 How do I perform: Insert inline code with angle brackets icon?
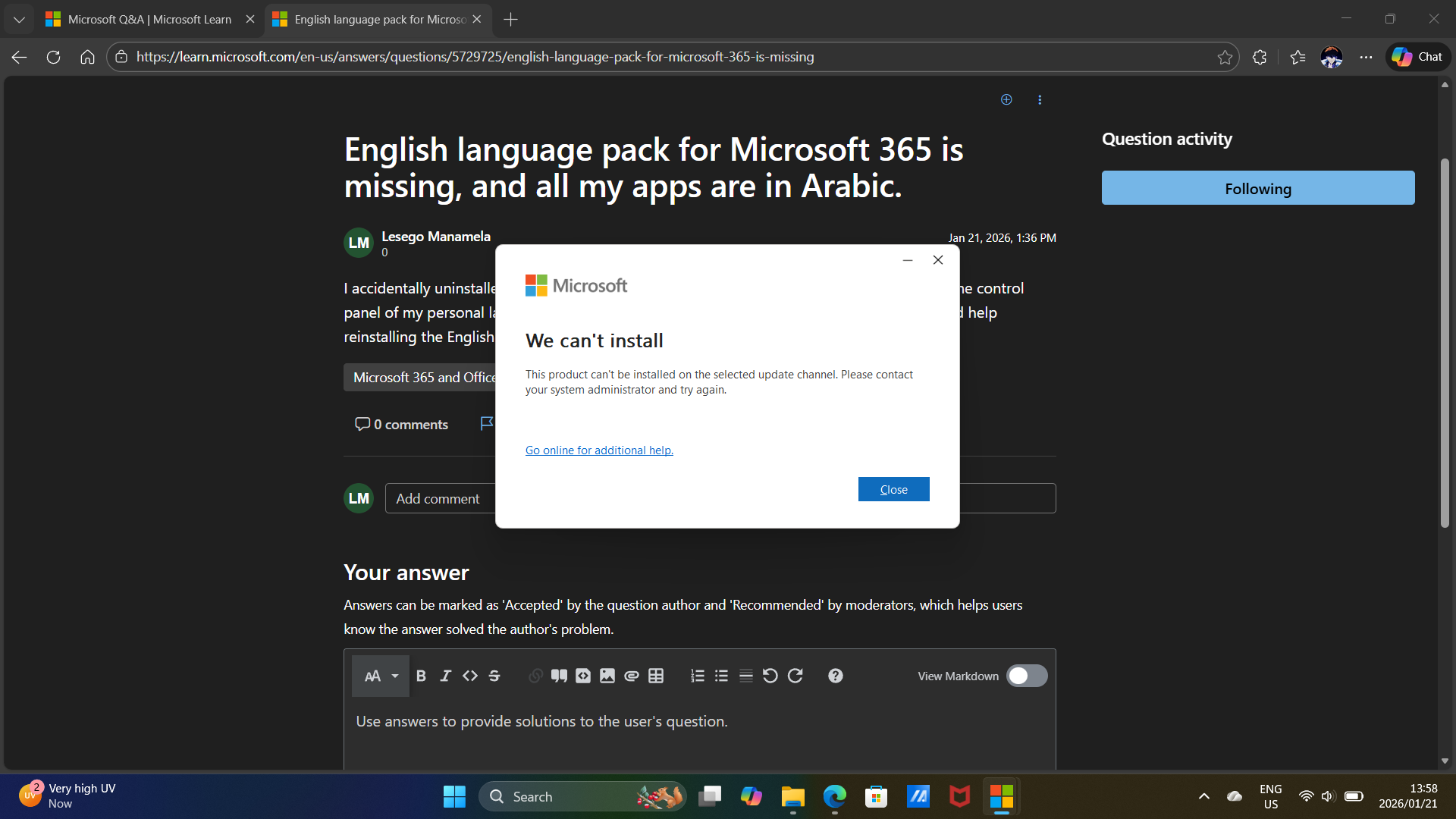tap(470, 676)
